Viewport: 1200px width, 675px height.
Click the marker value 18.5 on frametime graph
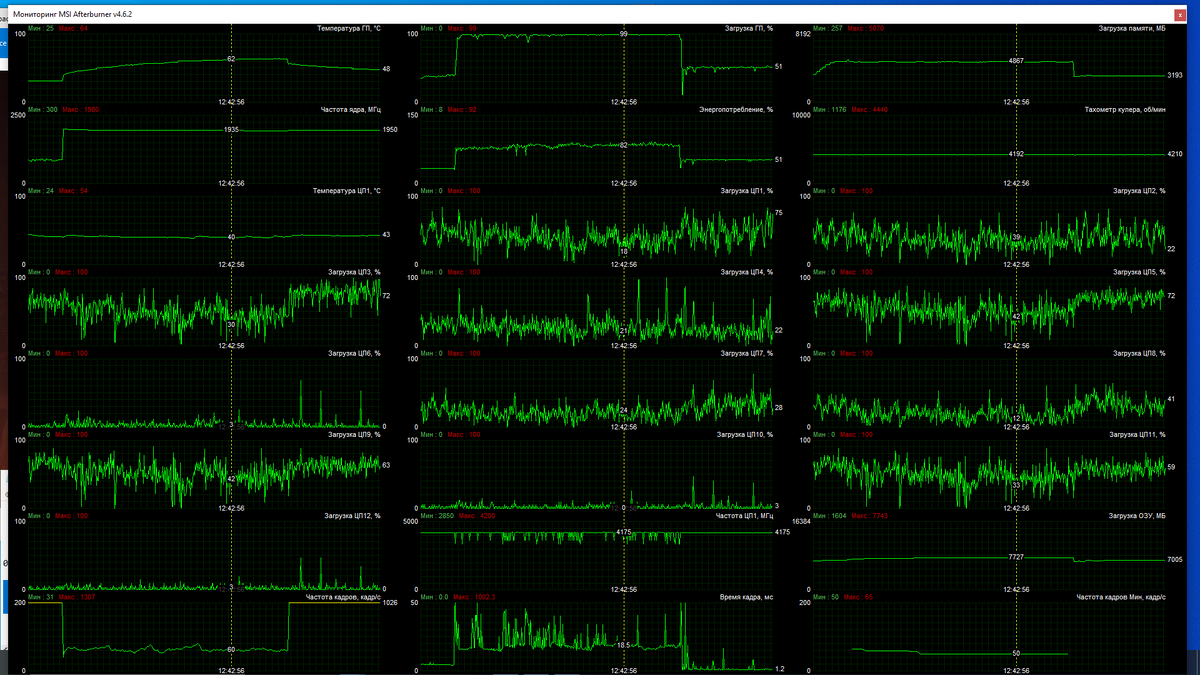click(x=624, y=645)
